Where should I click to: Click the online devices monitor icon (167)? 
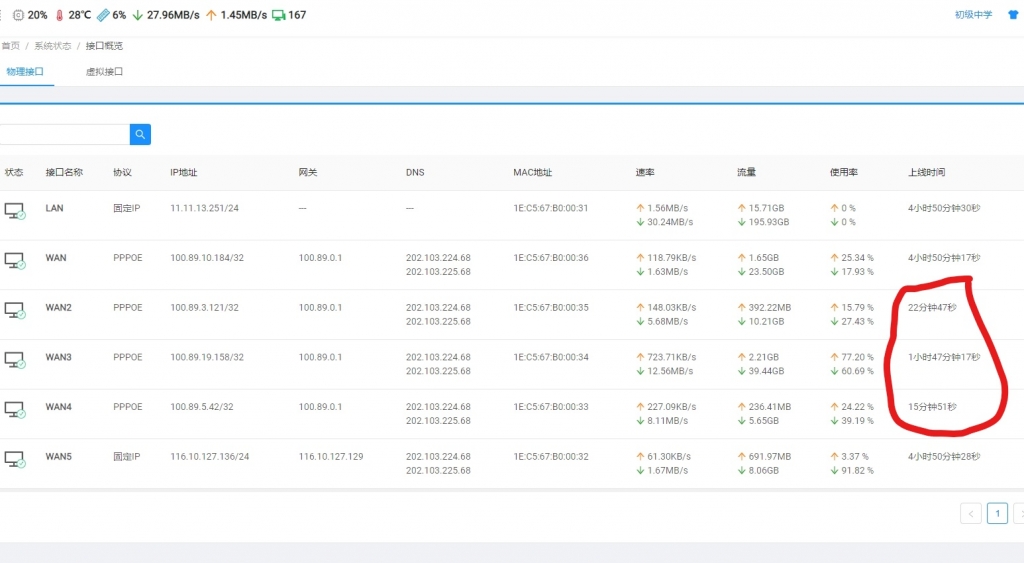pyautogui.click(x=278, y=15)
